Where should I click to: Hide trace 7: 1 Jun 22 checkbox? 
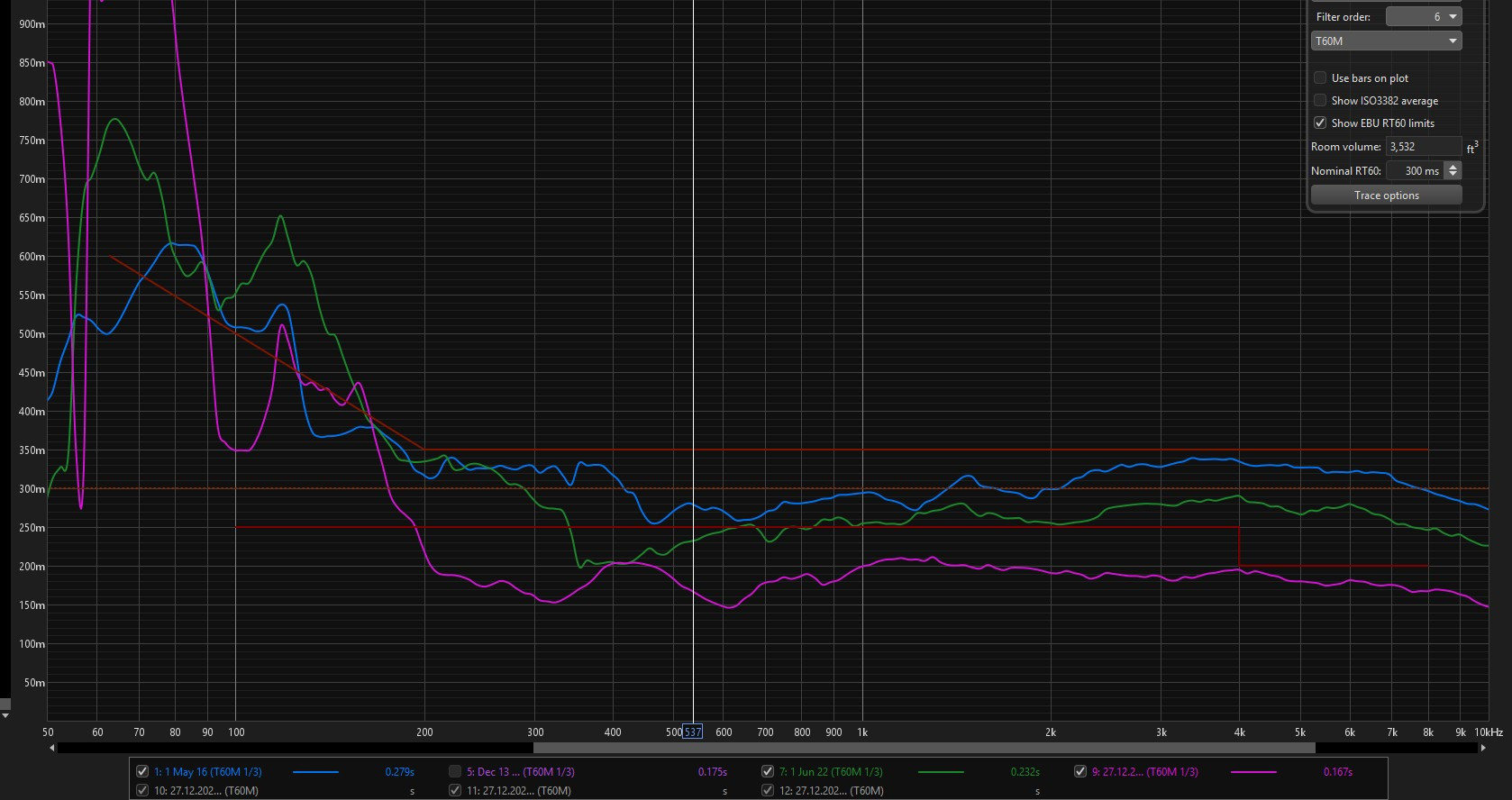click(768, 772)
